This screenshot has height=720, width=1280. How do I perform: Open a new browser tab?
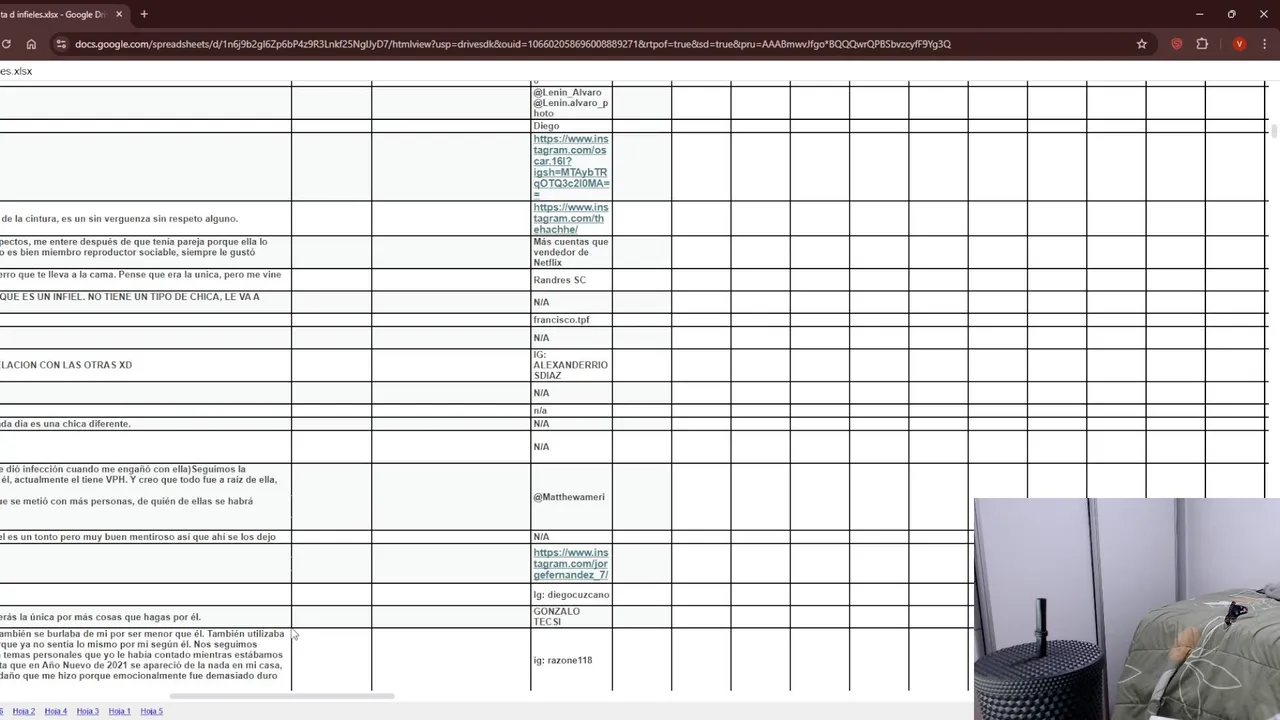pyautogui.click(x=144, y=14)
